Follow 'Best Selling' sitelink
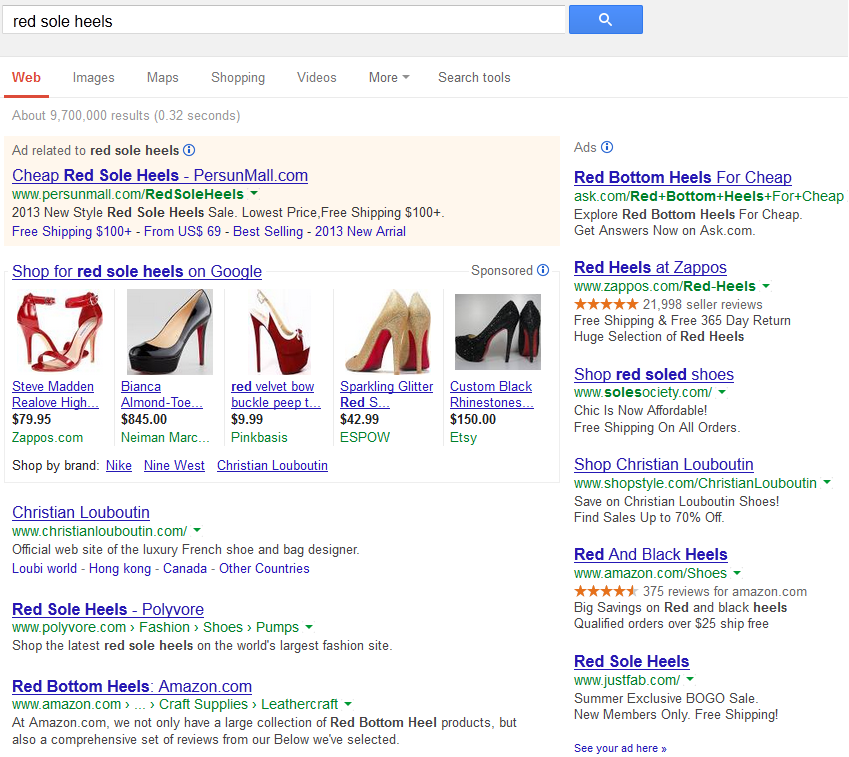The width and height of the screenshot is (849, 757). click(x=268, y=231)
